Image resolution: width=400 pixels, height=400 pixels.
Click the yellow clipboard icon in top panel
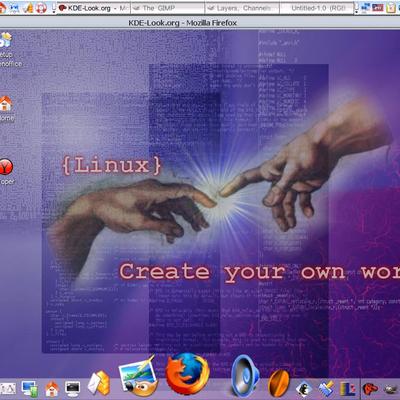pyautogui.click(x=391, y=7)
